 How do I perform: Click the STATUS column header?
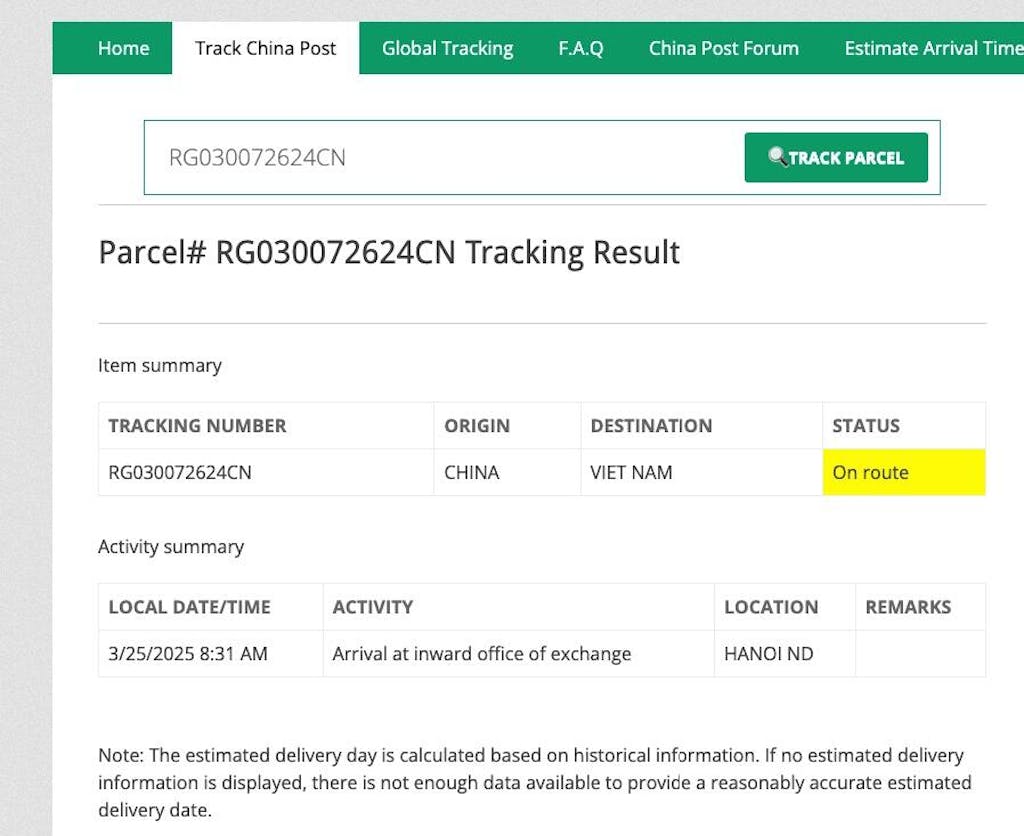click(866, 426)
